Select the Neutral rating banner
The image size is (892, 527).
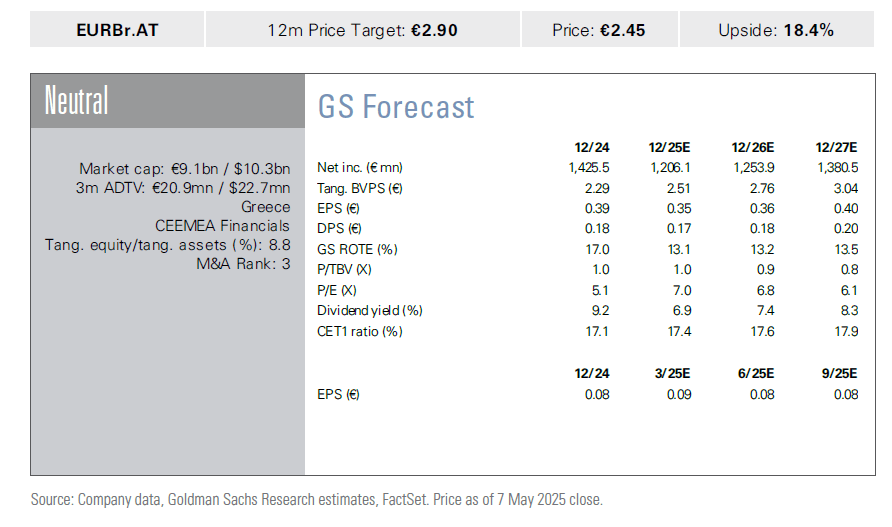coord(77,101)
